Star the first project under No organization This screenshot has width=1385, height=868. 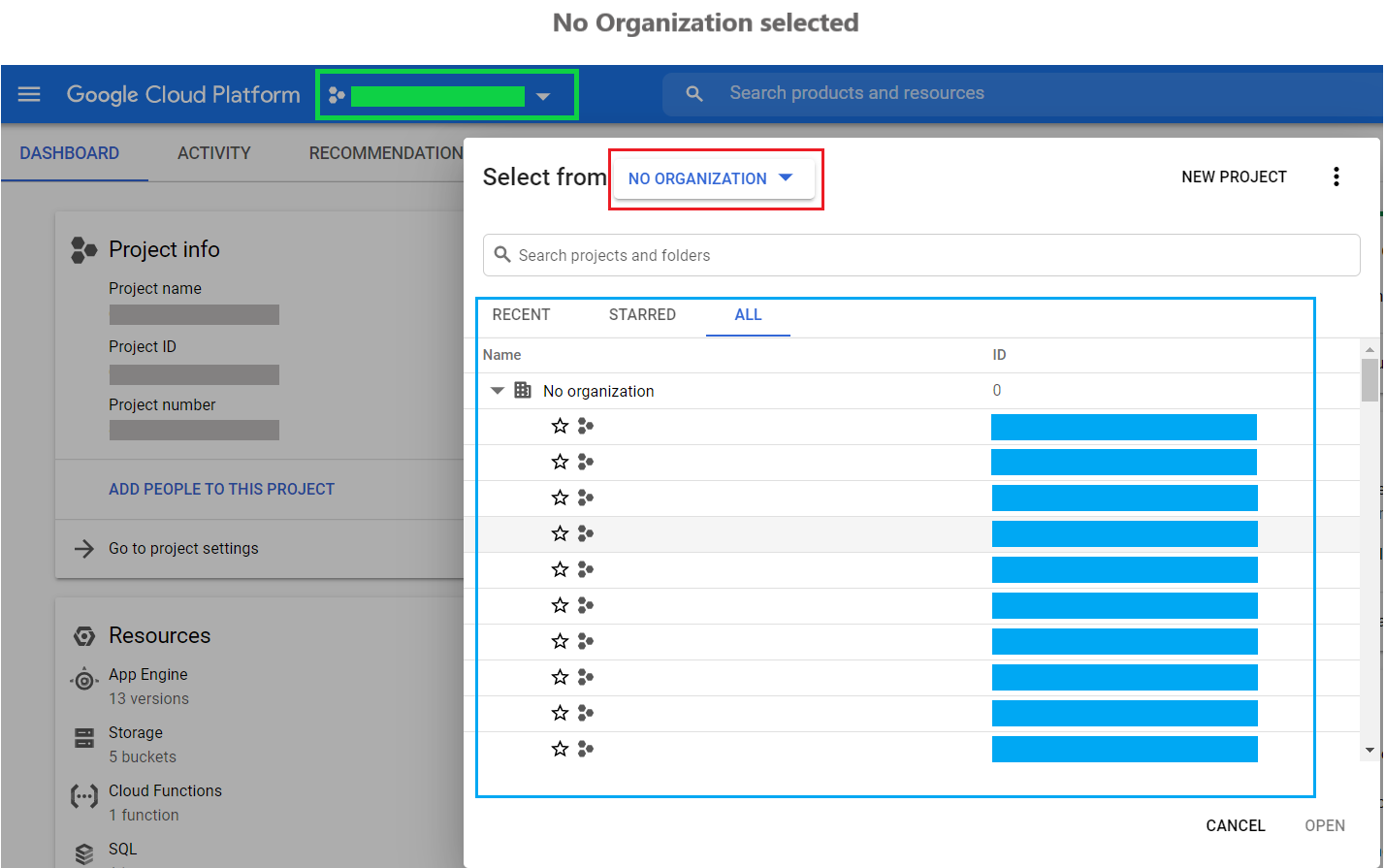[560, 426]
